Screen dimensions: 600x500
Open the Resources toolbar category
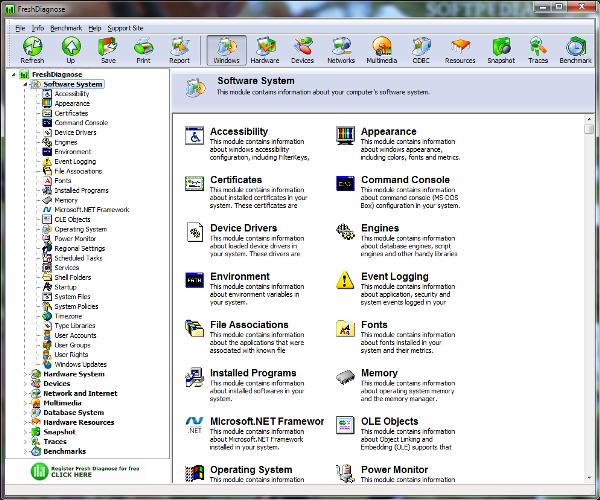(460, 50)
